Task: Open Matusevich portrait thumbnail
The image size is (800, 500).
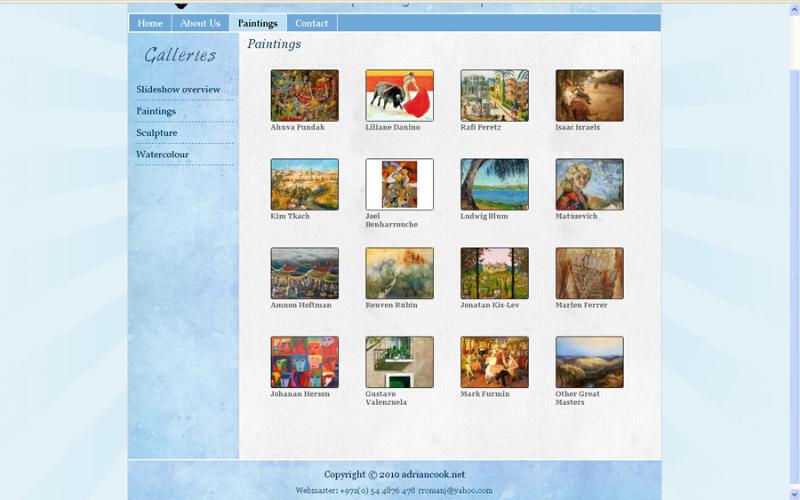Action: click(589, 184)
